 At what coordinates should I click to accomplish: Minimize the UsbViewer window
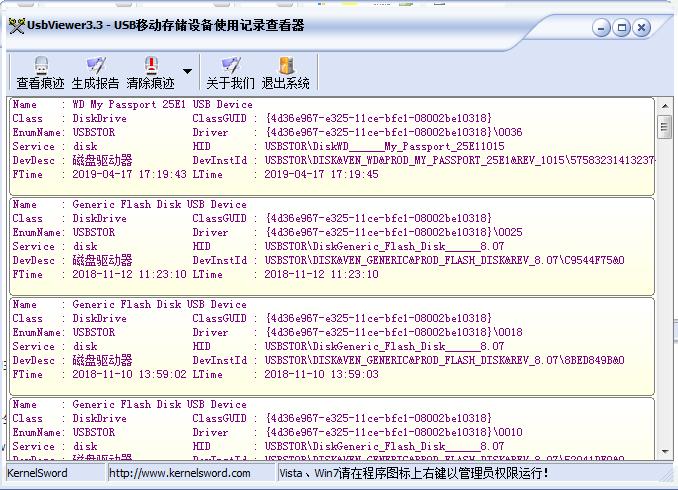click(601, 28)
